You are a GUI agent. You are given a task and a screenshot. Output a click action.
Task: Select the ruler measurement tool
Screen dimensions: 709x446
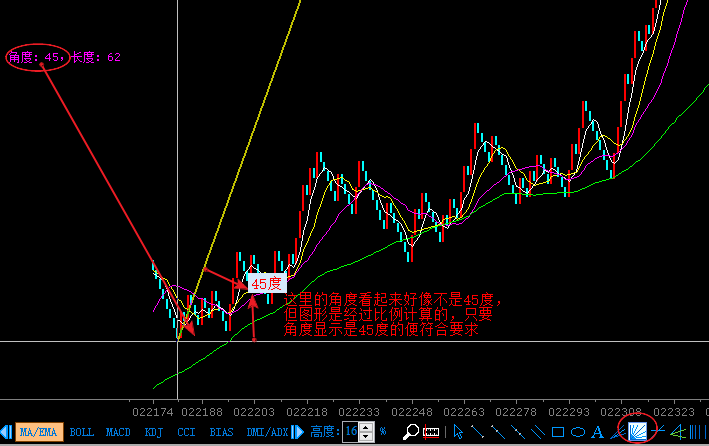point(432,432)
